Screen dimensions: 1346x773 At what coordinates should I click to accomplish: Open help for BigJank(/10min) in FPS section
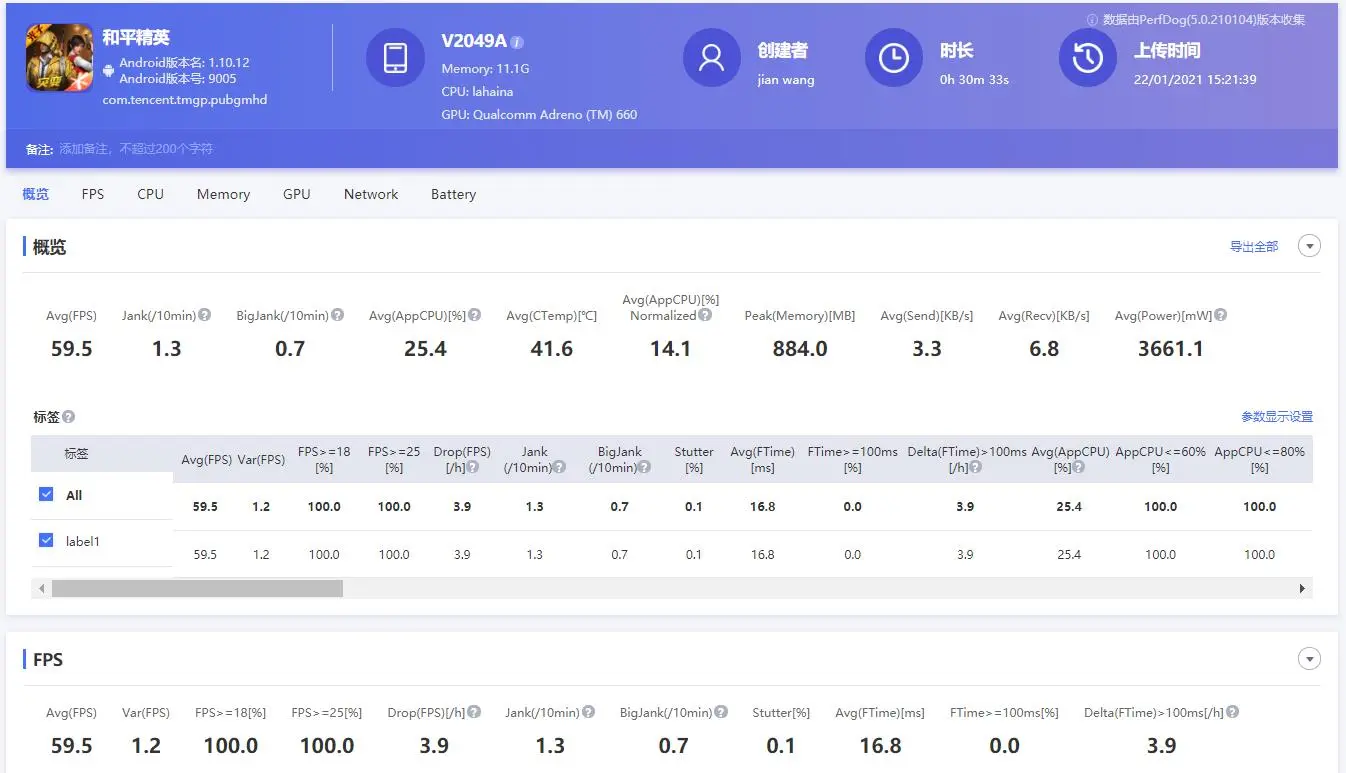pos(720,712)
